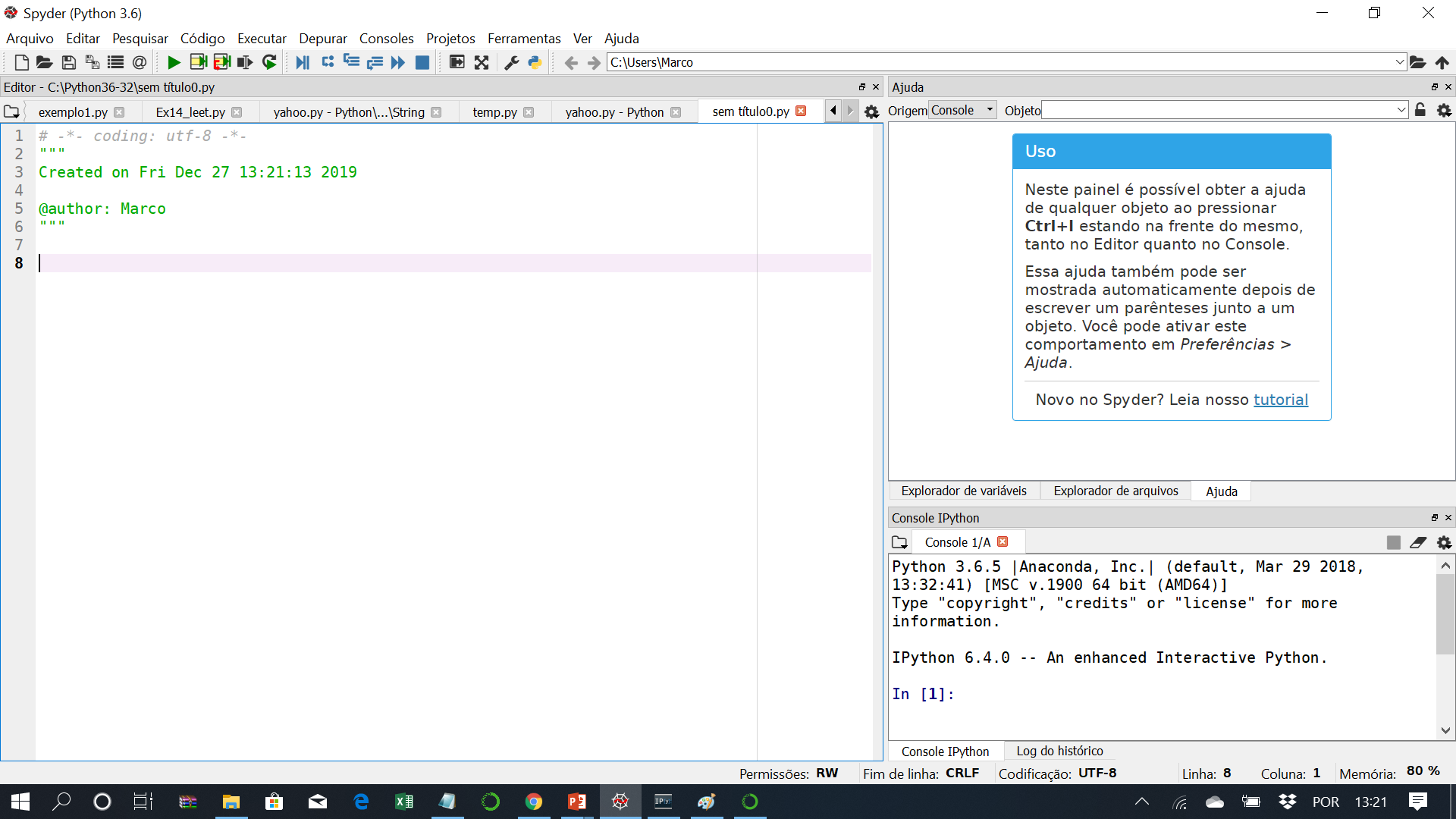
Task: Go back with the left arrow icon
Action: pyautogui.click(x=571, y=62)
